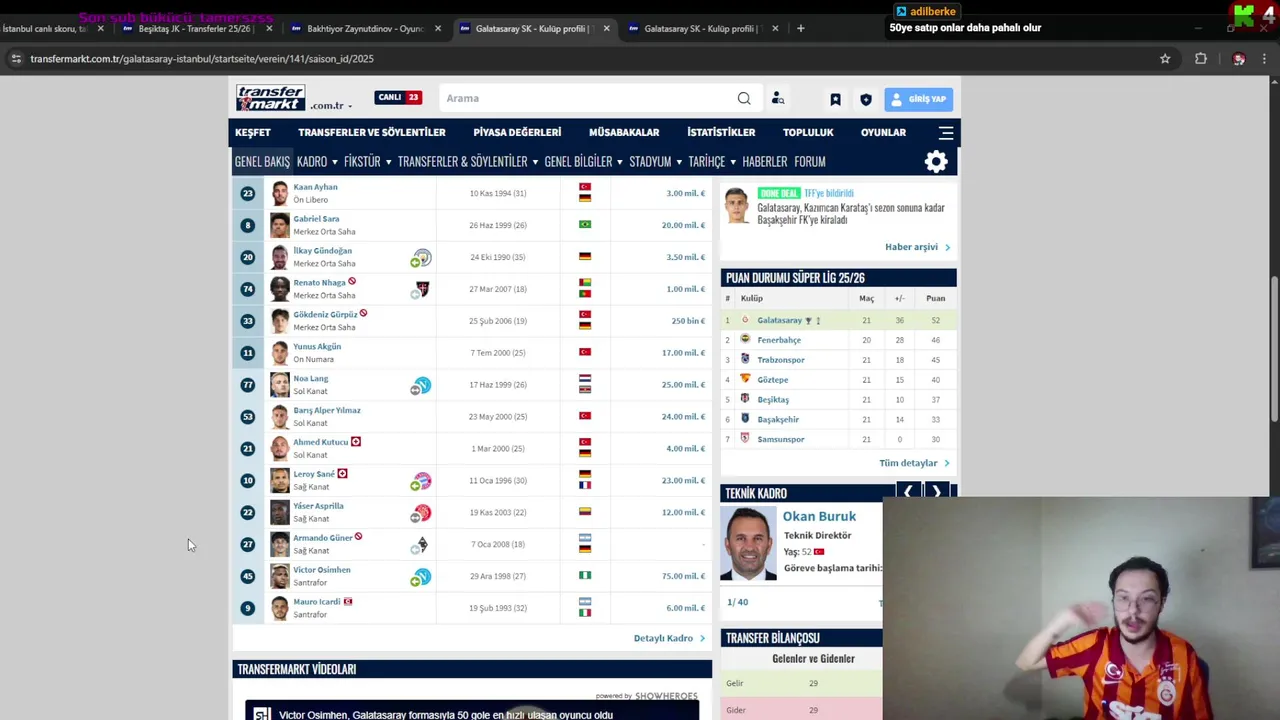Open Leroy Sané's player profile
The image size is (1280, 720).
point(313,474)
